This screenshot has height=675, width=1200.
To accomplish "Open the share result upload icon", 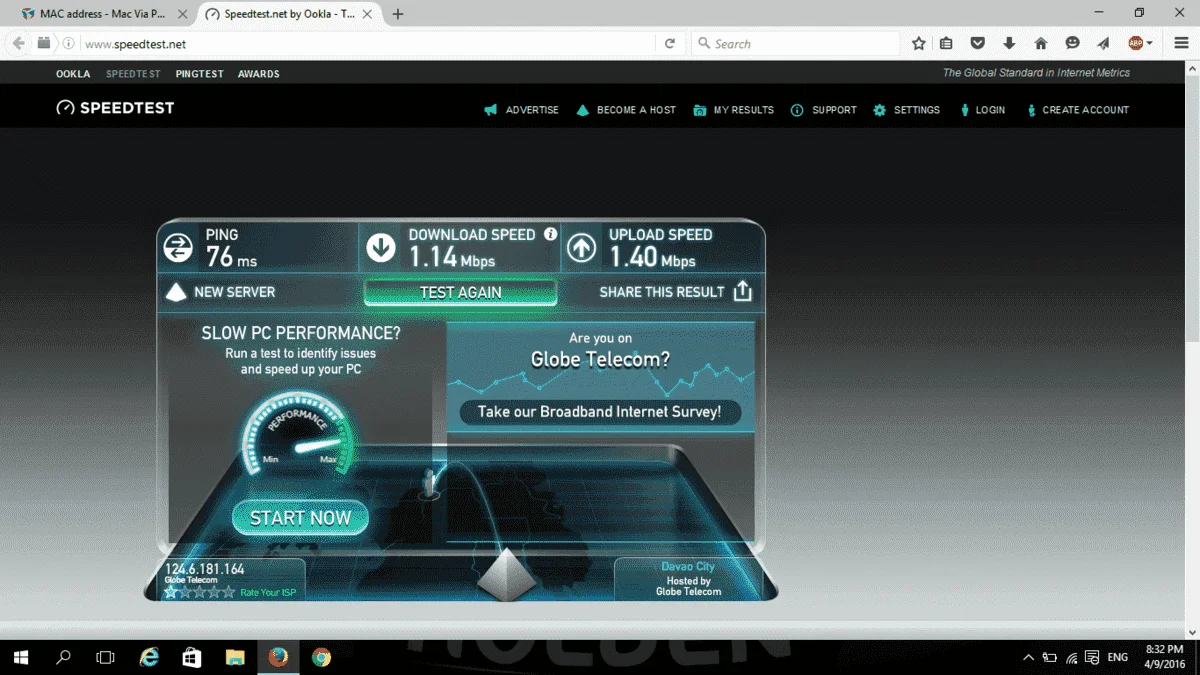I will click(742, 291).
